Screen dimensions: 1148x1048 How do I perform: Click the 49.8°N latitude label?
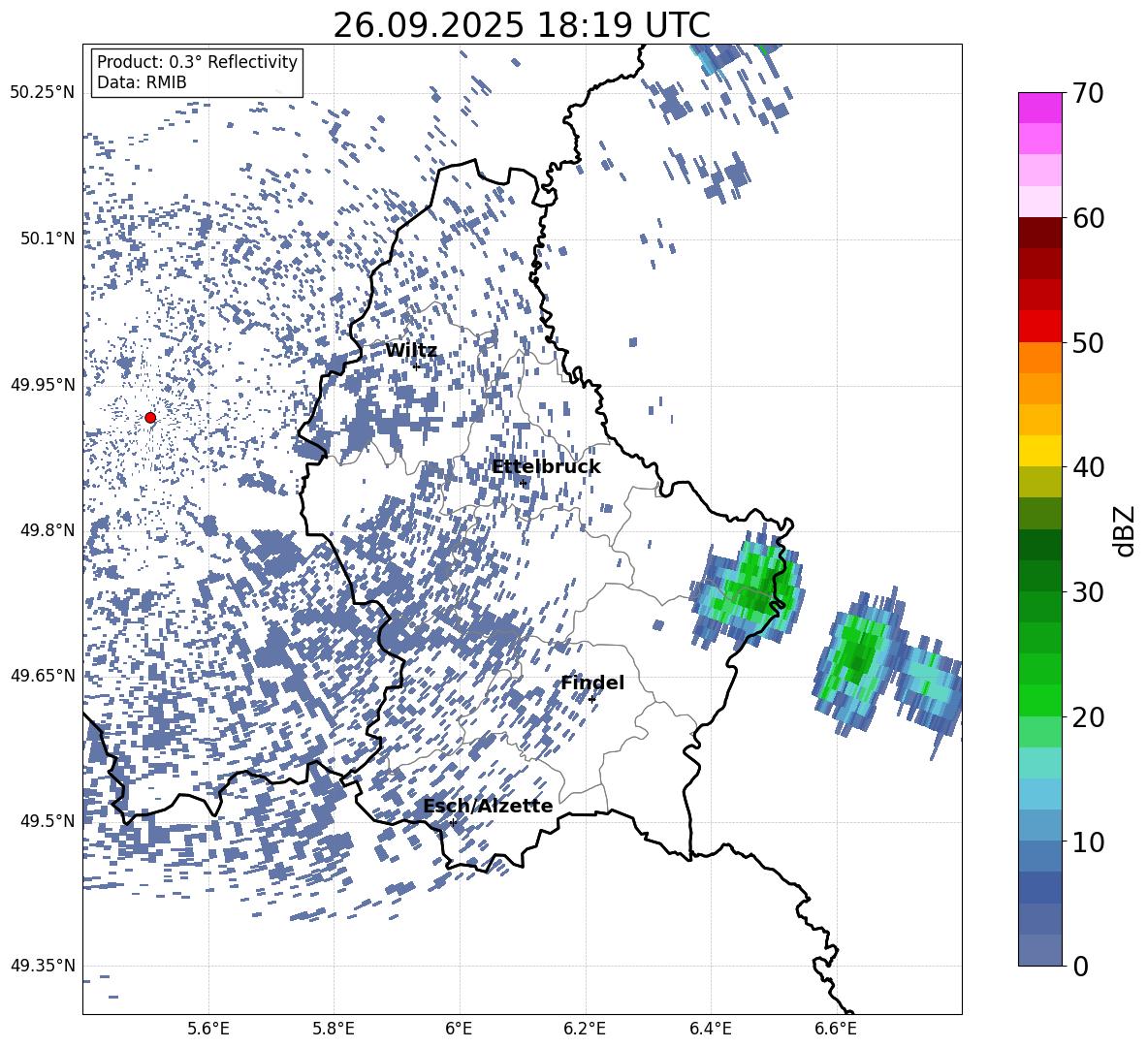pyautogui.click(x=48, y=529)
